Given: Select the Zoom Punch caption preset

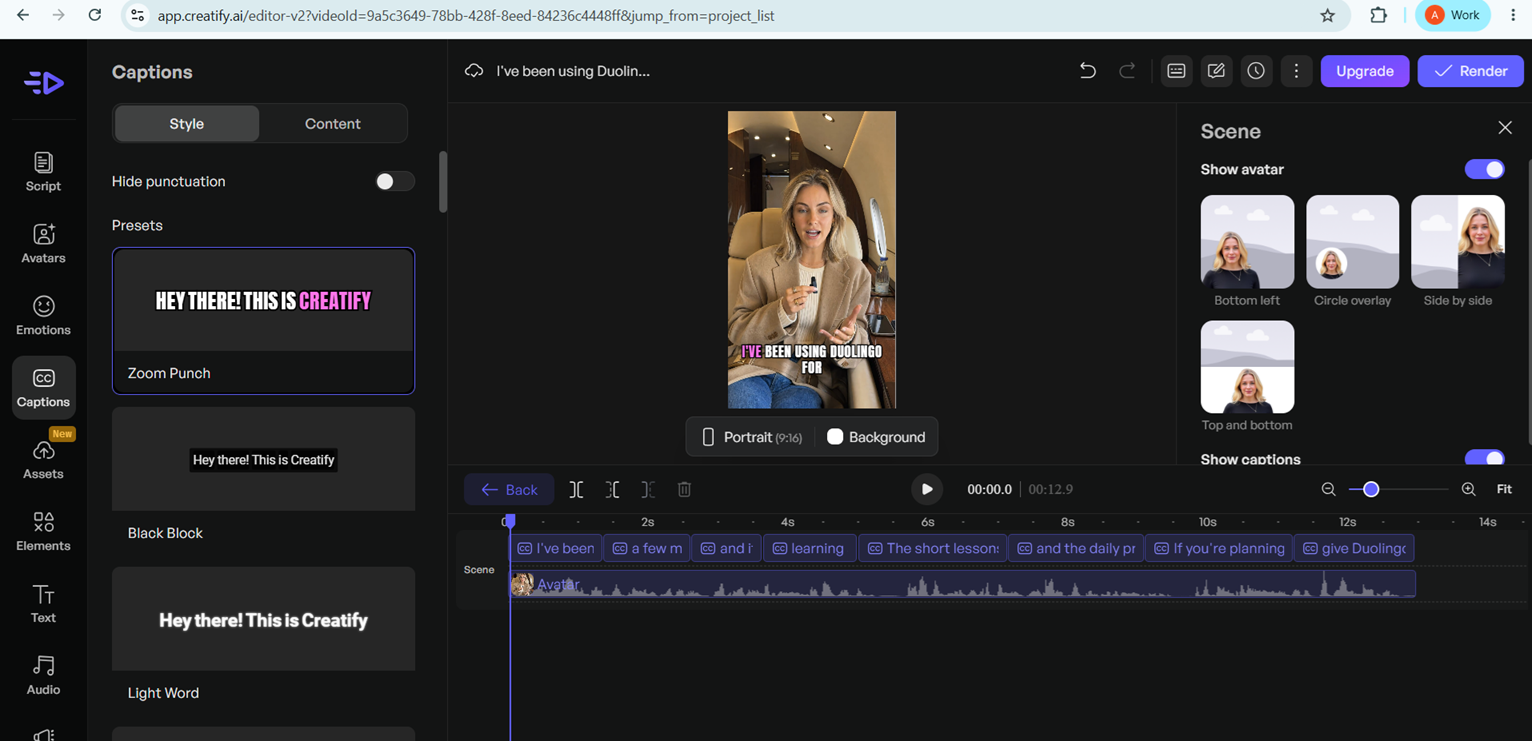Looking at the screenshot, I should (x=263, y=321).
